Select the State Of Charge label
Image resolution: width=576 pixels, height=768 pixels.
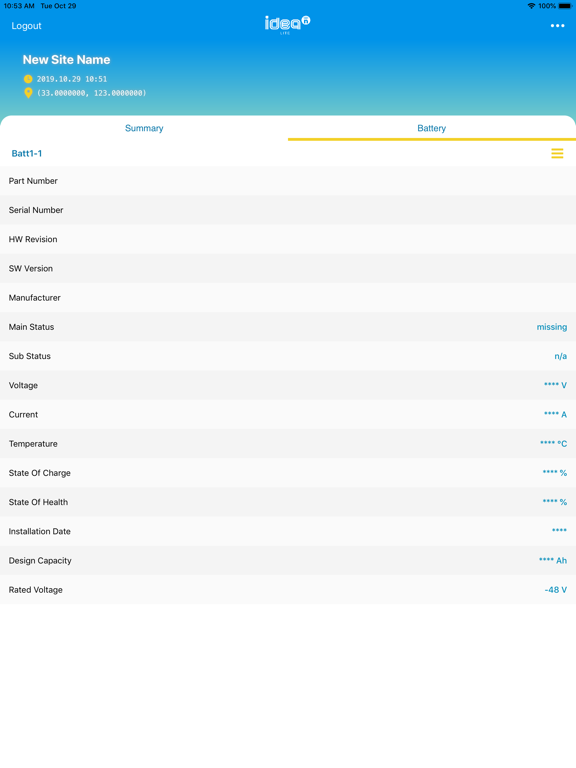[40, 473]
